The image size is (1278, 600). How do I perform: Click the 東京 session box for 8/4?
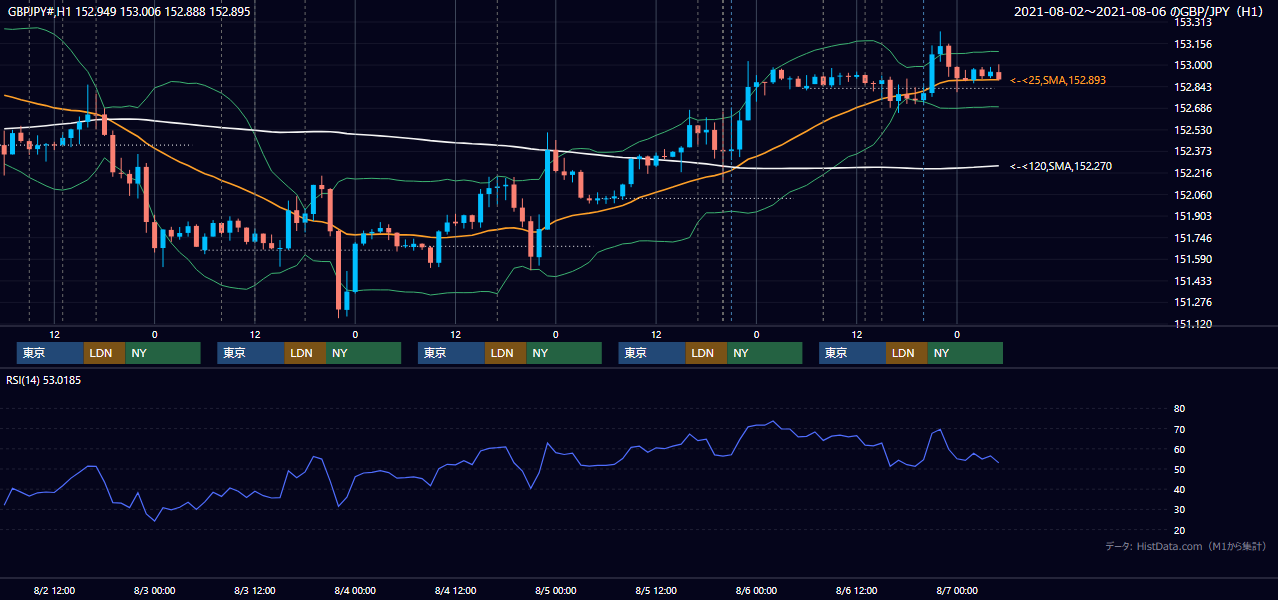[451, 353]
